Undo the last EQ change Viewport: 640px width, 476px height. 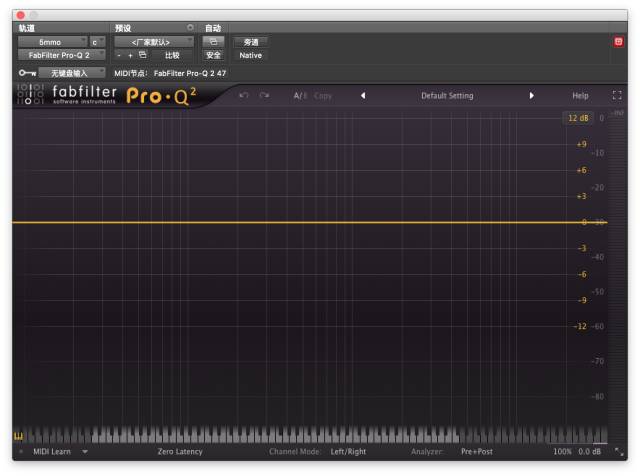244,96
